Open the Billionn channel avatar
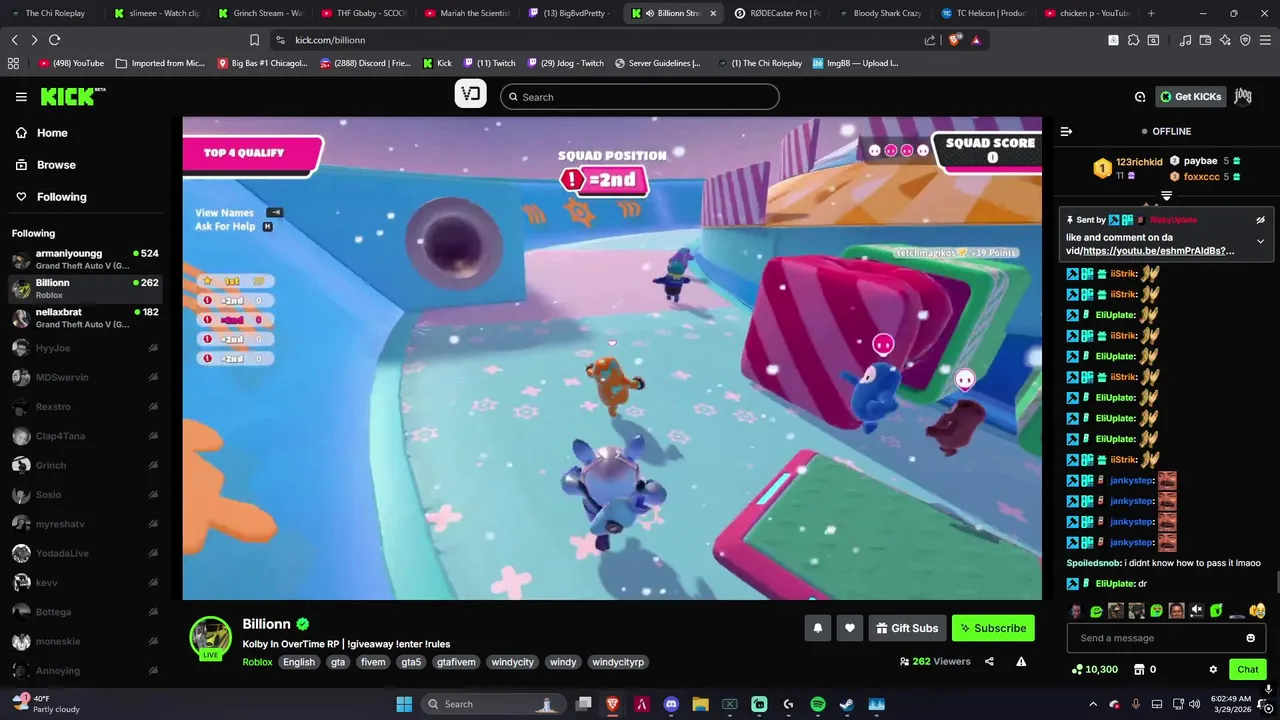The height and width of the screenshot is (720, 1280). (x=210, y=637)
